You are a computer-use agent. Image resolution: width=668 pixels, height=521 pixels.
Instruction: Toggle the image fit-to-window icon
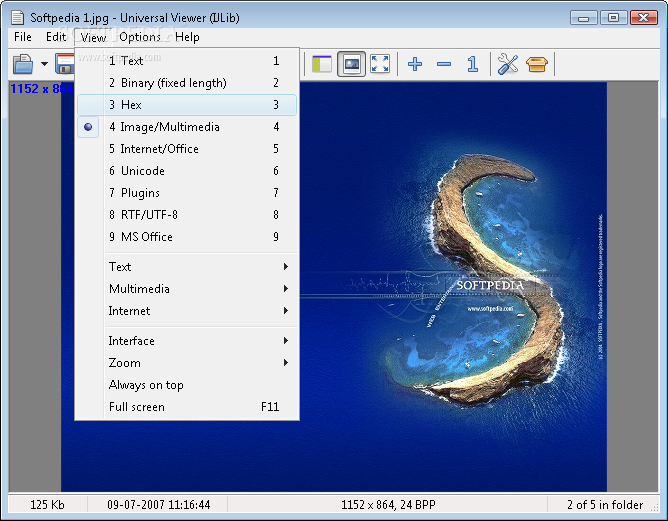pyautogui.click(x=351, y=64)
